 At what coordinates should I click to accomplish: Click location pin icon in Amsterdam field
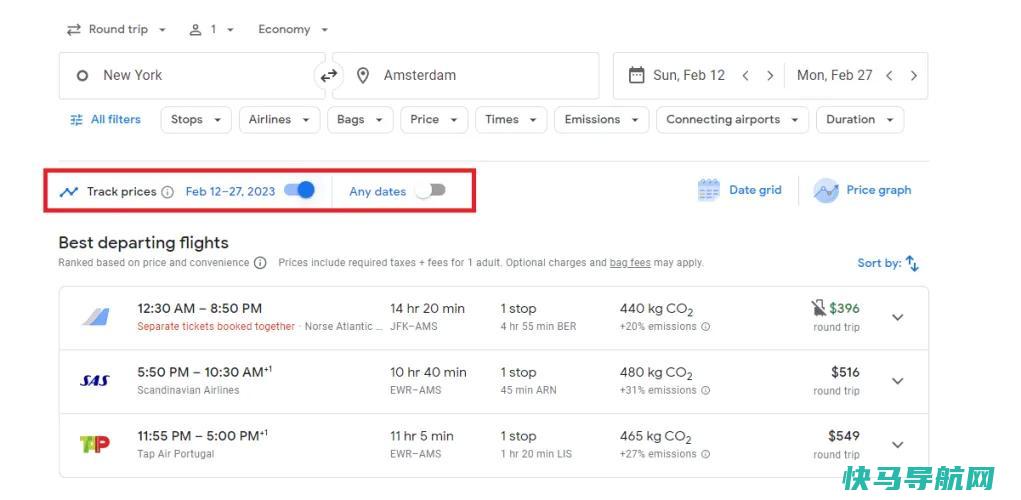pos(363,76)
